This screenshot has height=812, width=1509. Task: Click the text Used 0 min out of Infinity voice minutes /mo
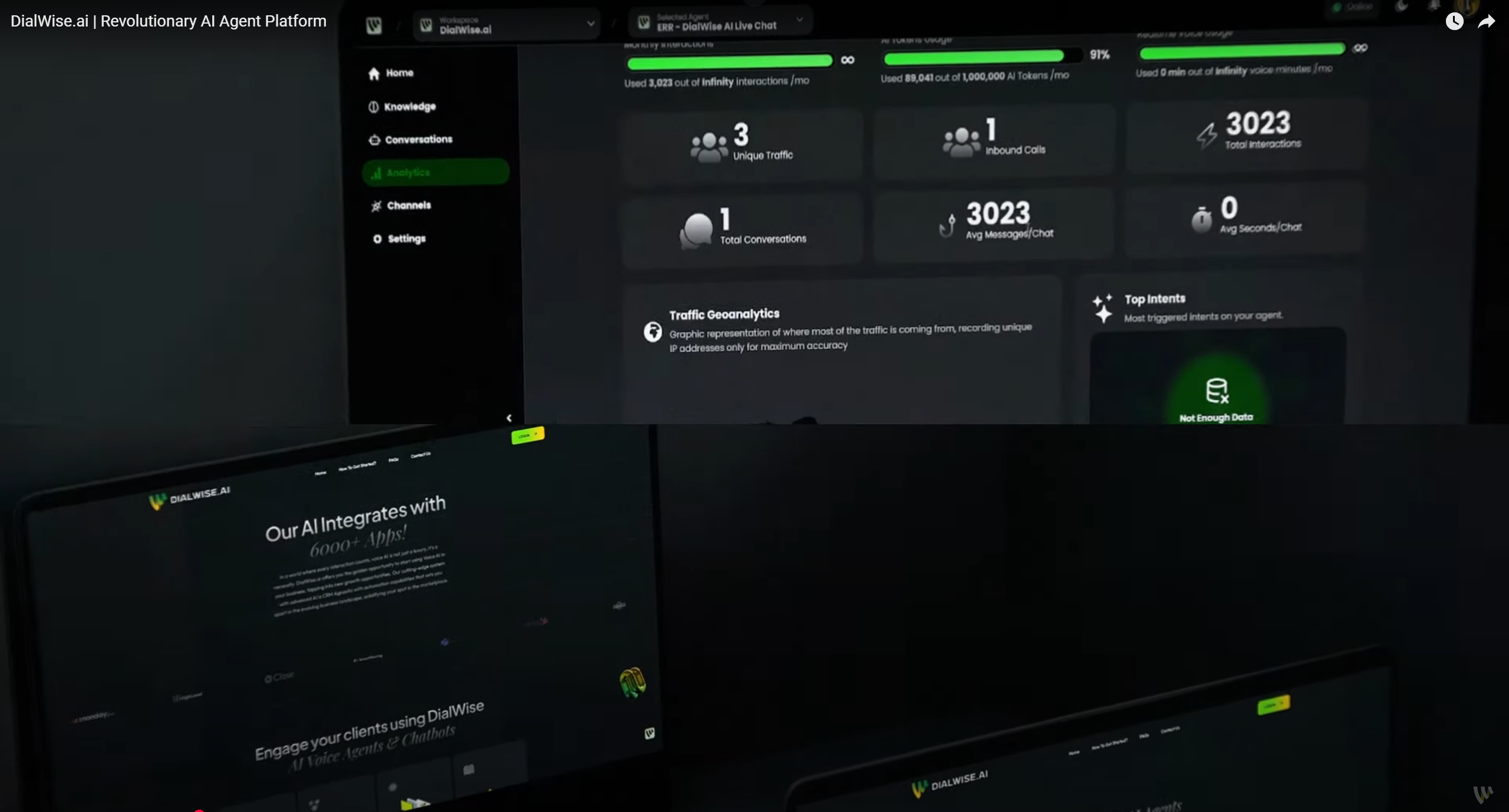[x=1234, y=70]
